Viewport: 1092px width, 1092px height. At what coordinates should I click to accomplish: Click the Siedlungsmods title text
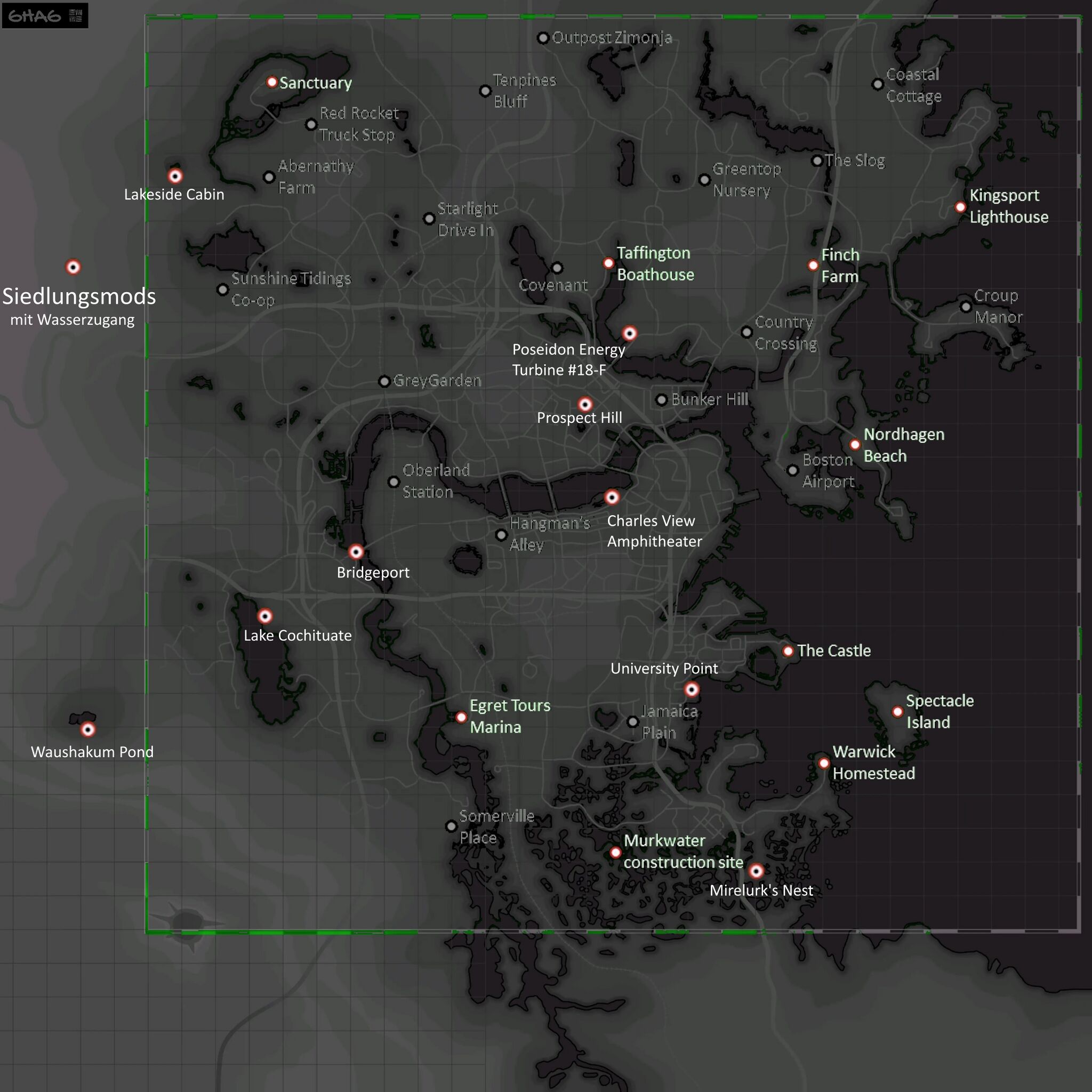click(79, 297)
